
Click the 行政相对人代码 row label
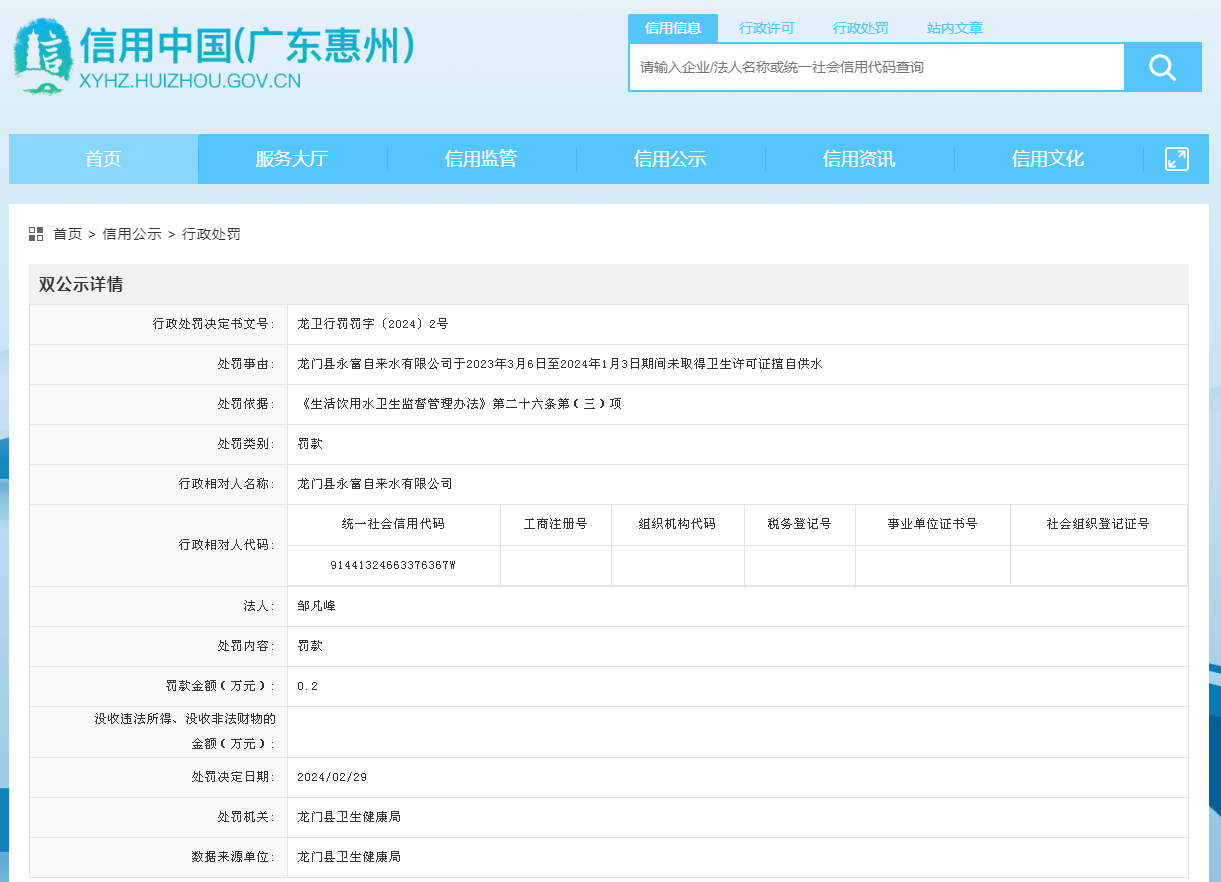click(226, 545)
